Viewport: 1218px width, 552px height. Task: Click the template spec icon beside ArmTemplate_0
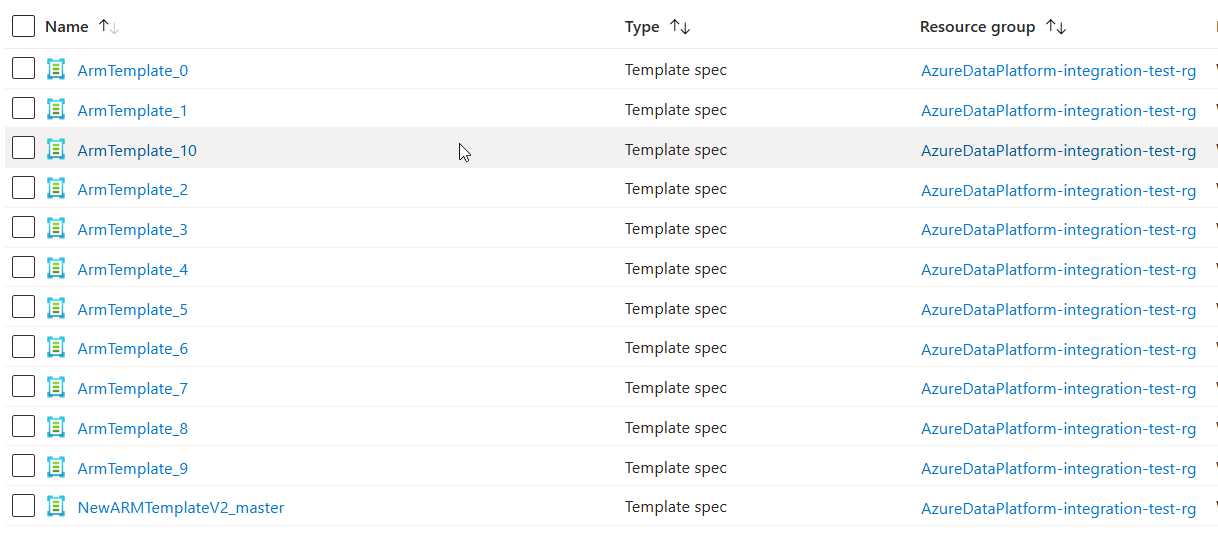pyautogui.click(x=56, y=70)
